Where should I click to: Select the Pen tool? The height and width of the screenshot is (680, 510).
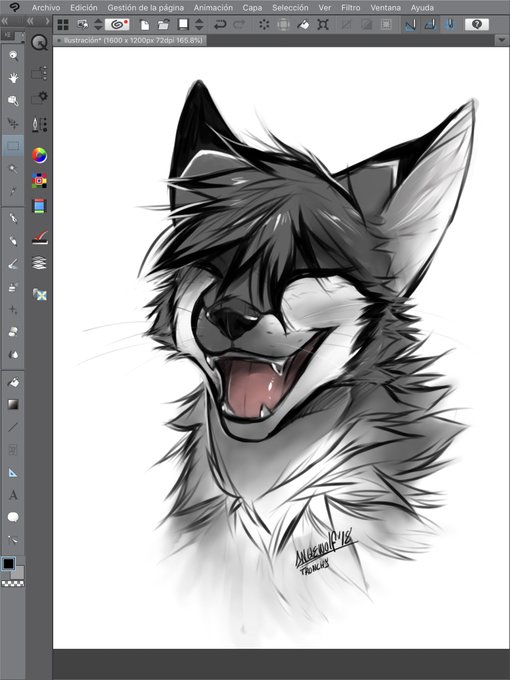[13, 218]
